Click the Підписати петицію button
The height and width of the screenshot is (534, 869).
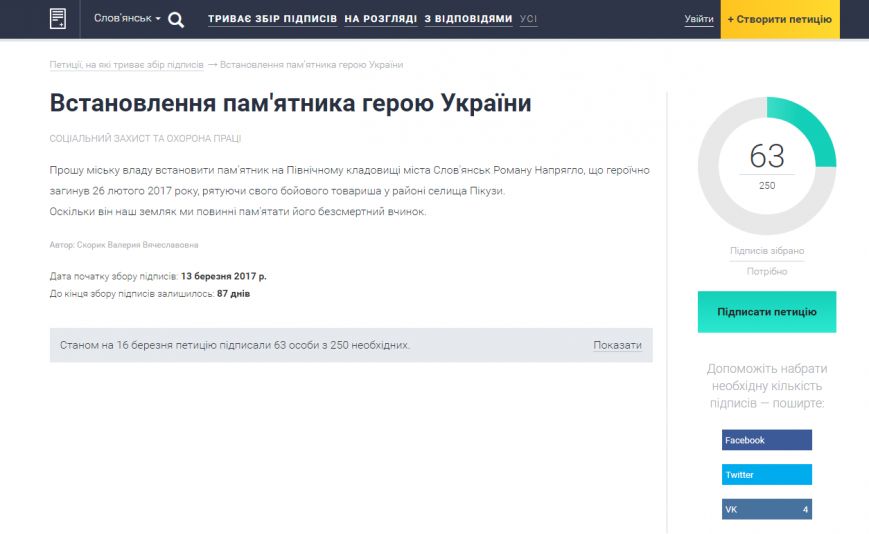766,312
